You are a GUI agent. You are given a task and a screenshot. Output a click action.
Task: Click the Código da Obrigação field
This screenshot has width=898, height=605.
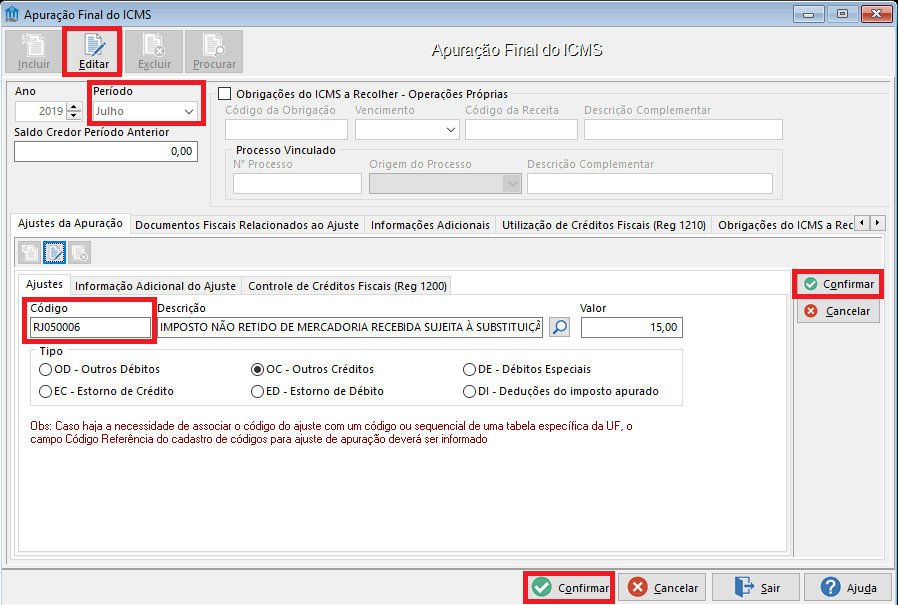[286, 129]
